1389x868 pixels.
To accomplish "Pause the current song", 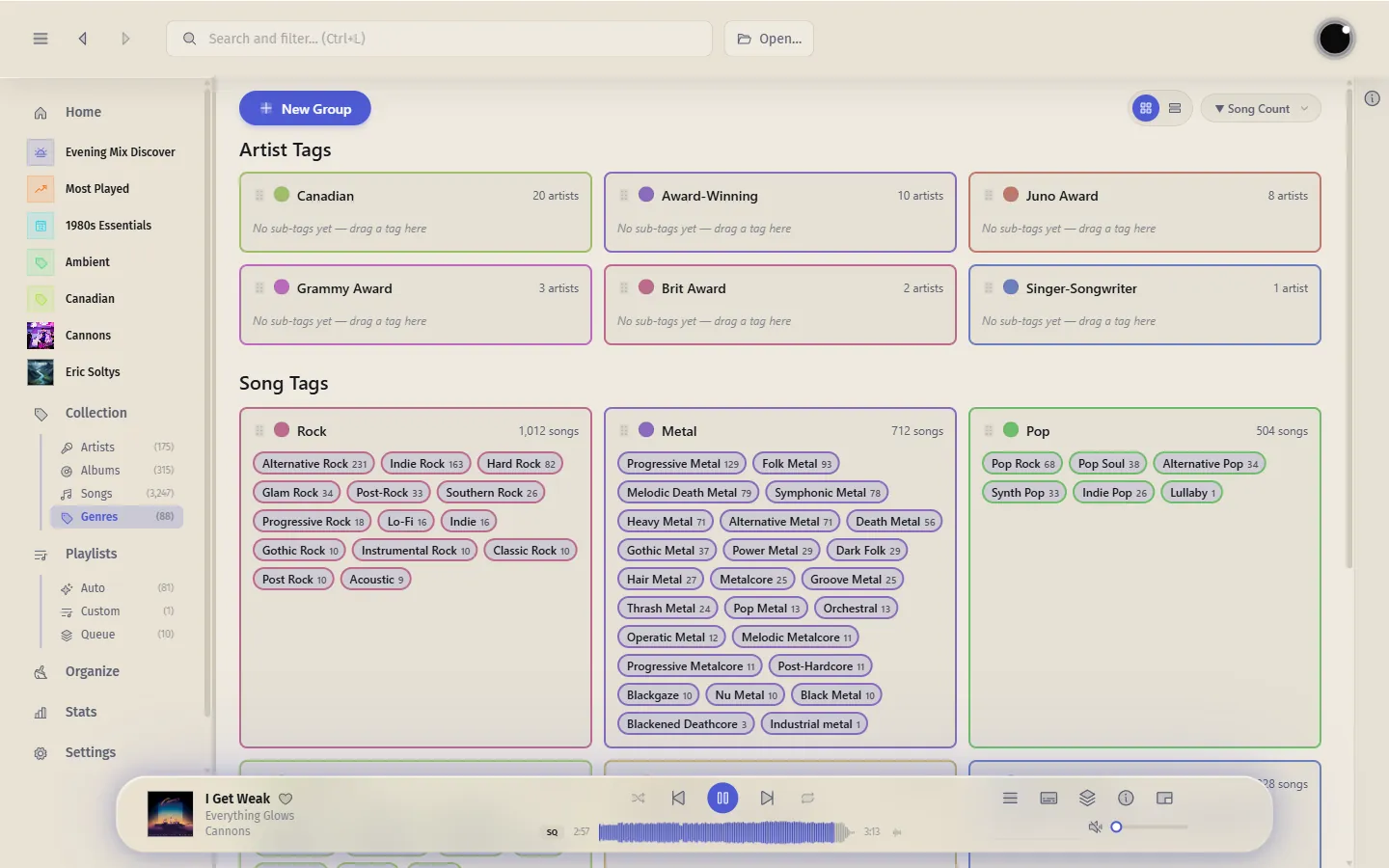I will tap(722, 798).
